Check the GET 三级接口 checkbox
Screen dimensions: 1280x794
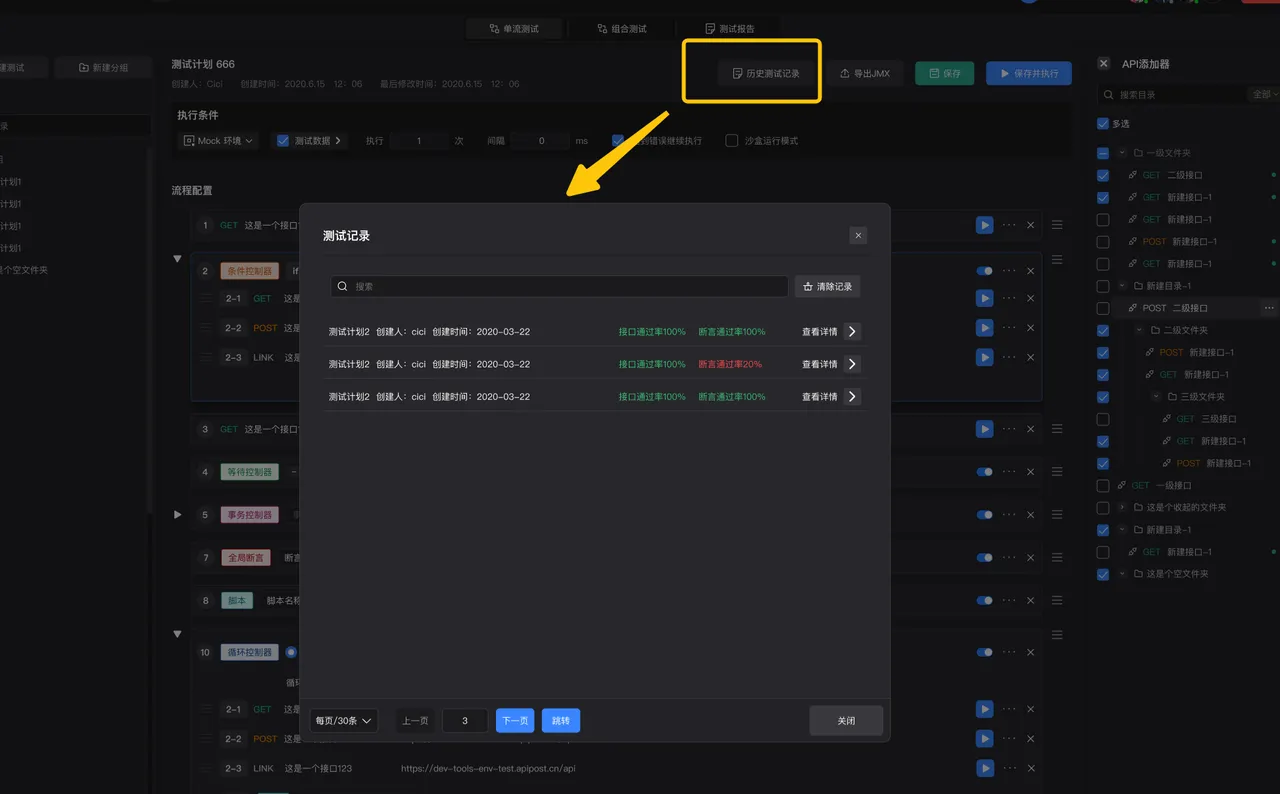coord(1103,419)
